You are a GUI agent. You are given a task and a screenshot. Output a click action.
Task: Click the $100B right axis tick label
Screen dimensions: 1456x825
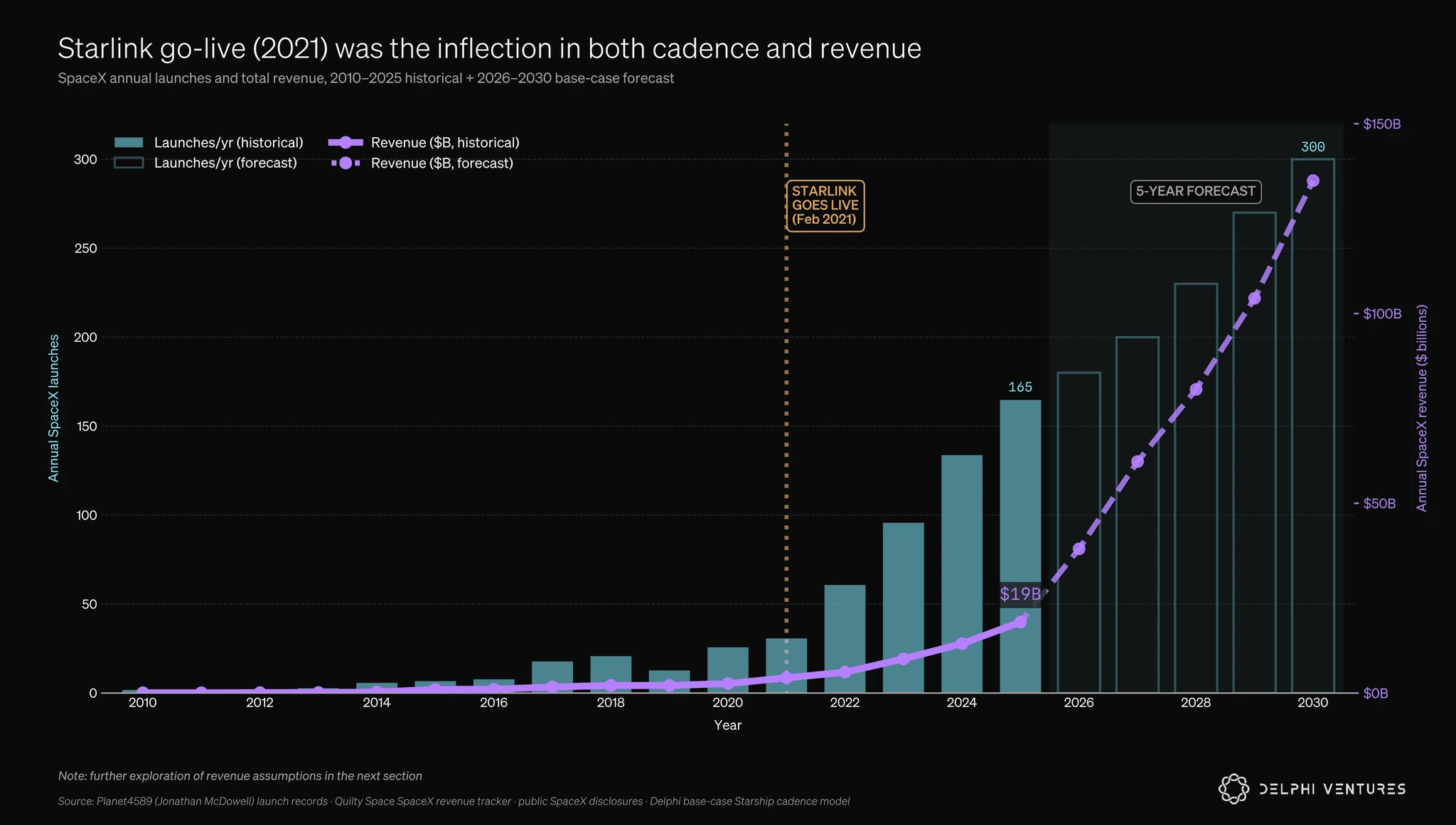click(1382, 314)
